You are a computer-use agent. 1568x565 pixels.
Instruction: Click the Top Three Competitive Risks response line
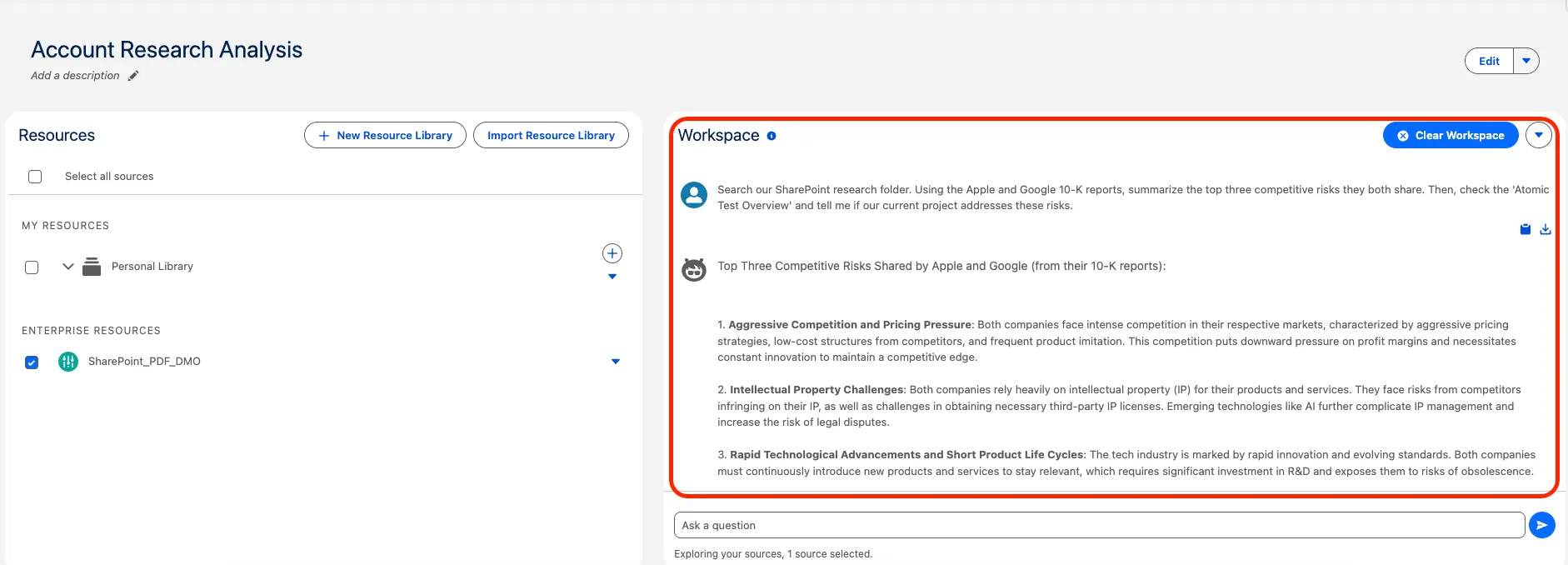pyautogui.click(x=941, y=267)
